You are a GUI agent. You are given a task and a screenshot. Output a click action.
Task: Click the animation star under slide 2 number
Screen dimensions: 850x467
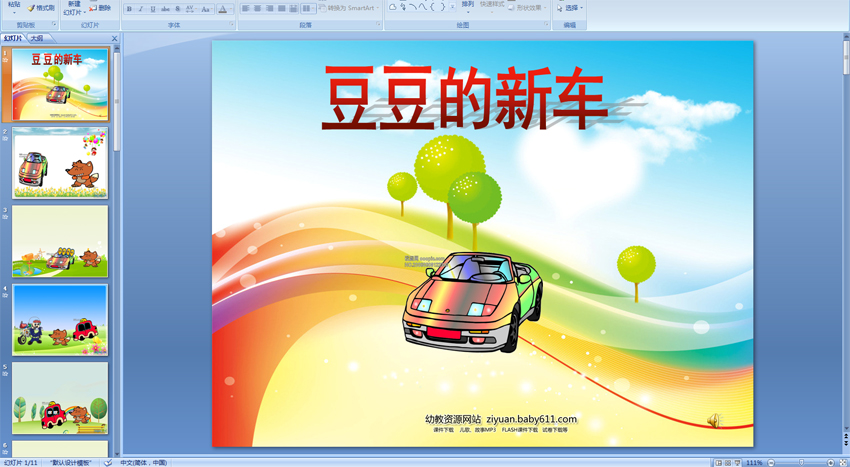(5, 139)
